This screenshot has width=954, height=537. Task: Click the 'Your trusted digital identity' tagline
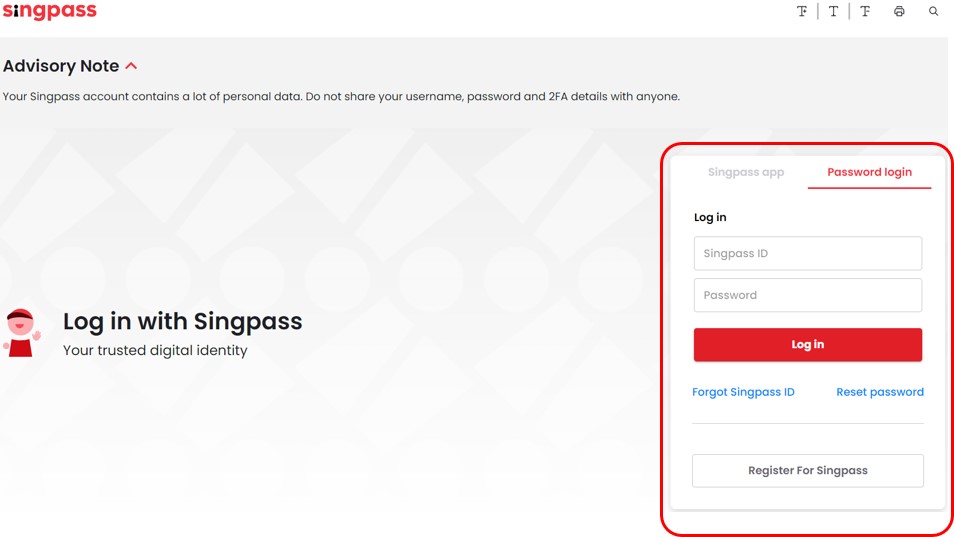[x=155, y=351]
